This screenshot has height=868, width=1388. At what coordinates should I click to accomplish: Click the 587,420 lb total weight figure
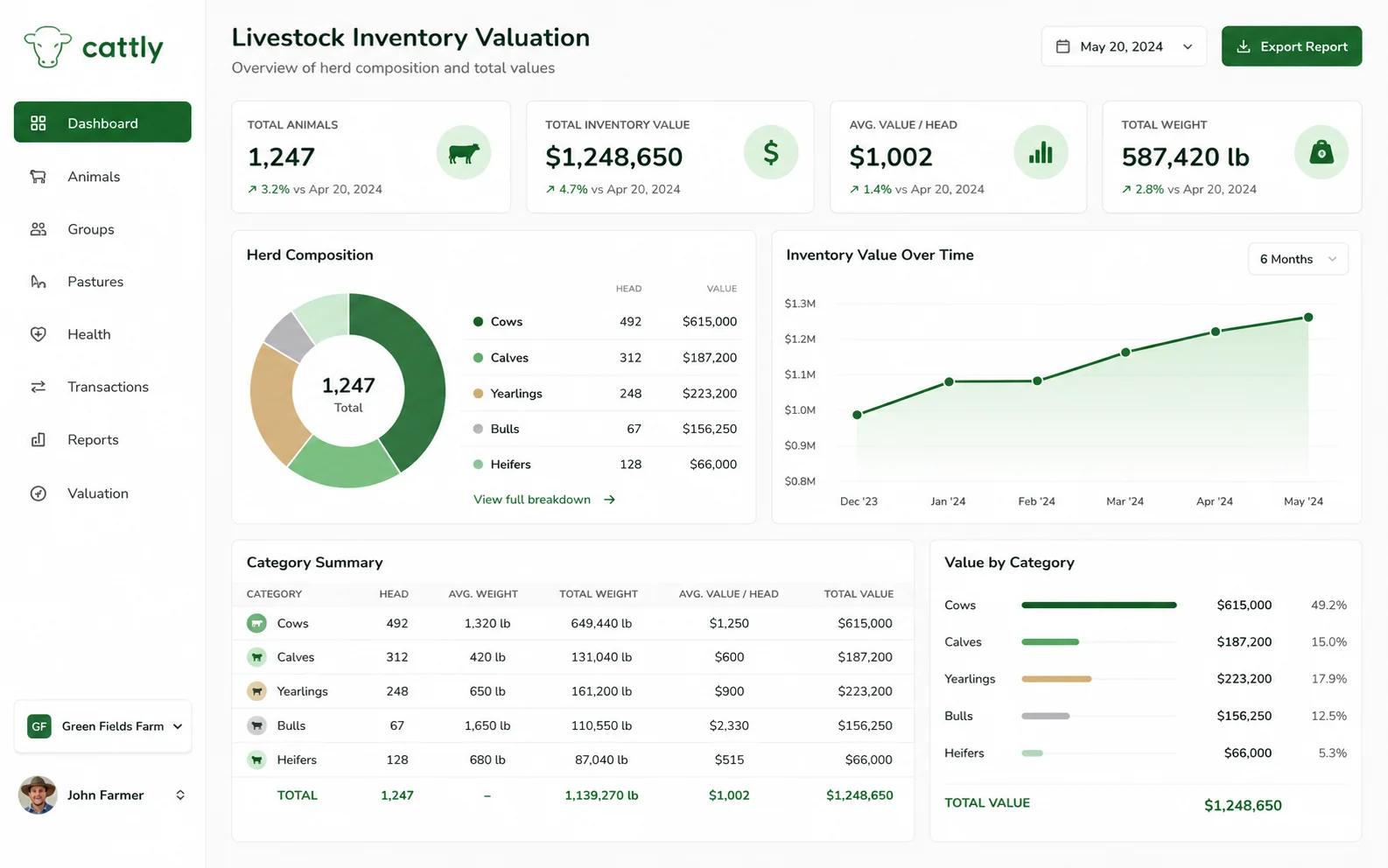point(1186,157)
